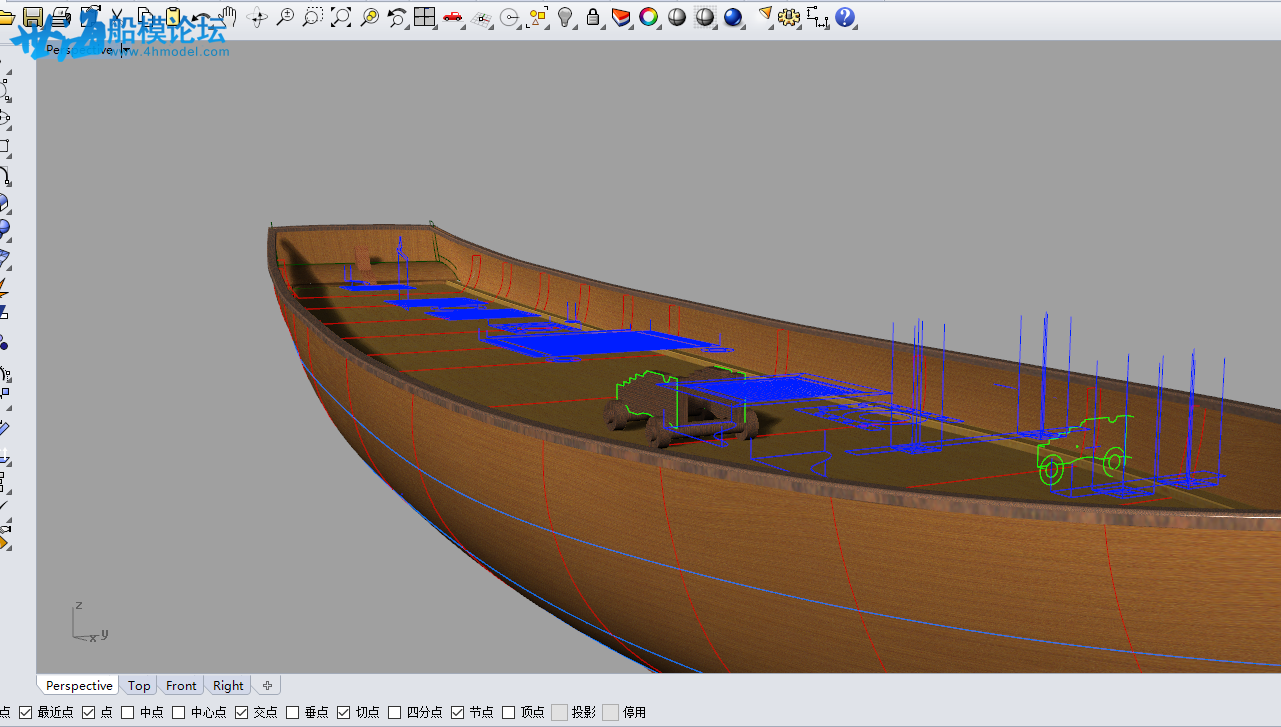Open help with the question mark icon

(846, 17)
